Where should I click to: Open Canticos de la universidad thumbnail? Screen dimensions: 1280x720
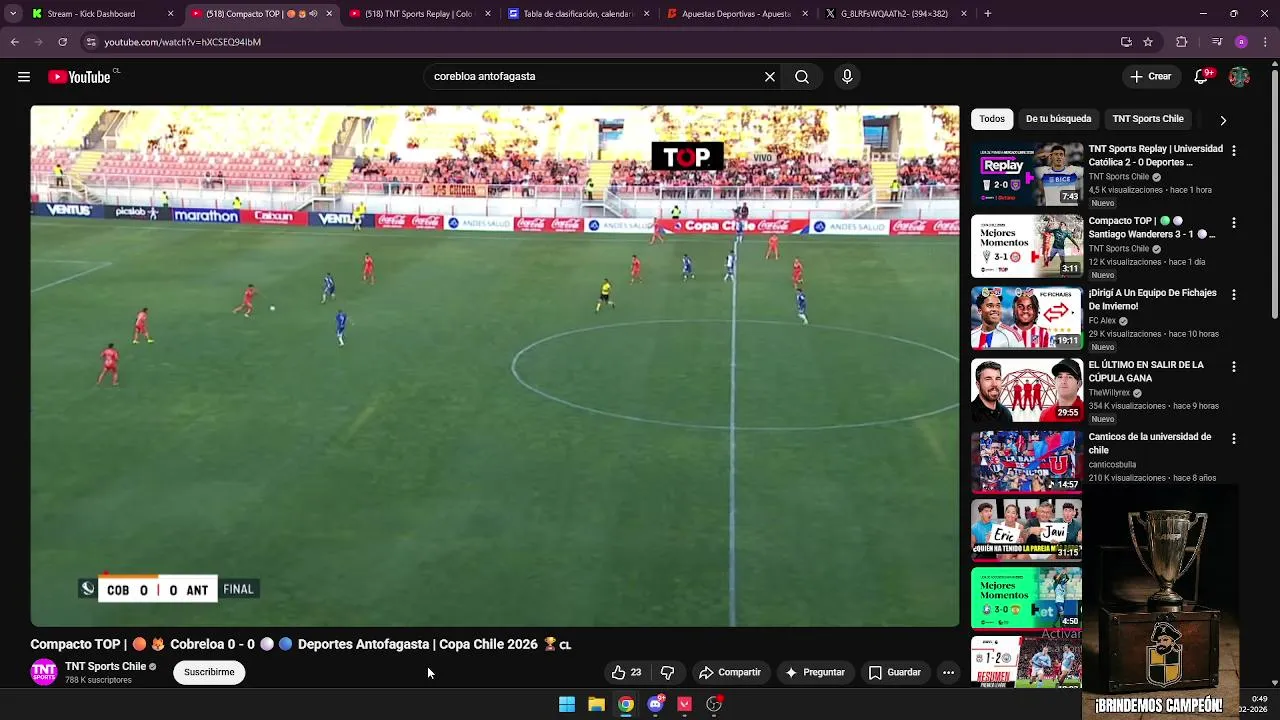(x=1027, y=462)
